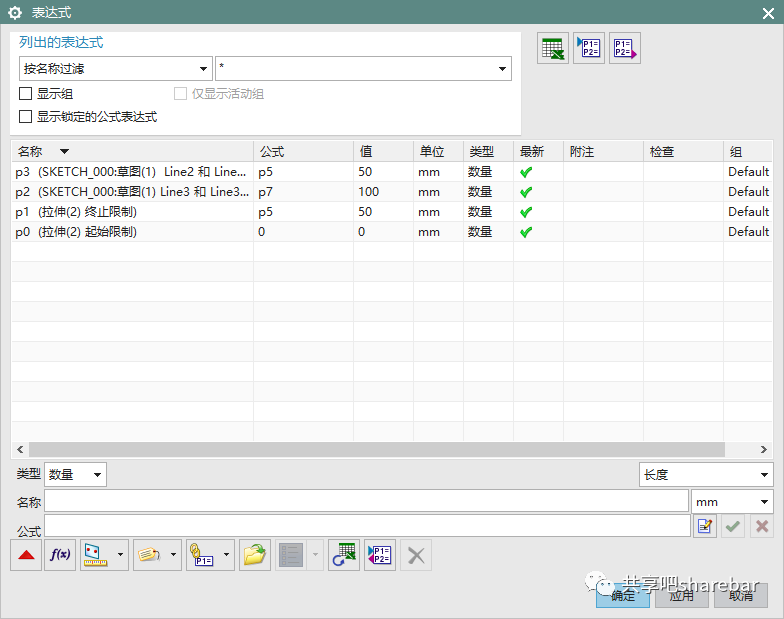Click the reference part attribute tag icon

[x=149, y=555]
